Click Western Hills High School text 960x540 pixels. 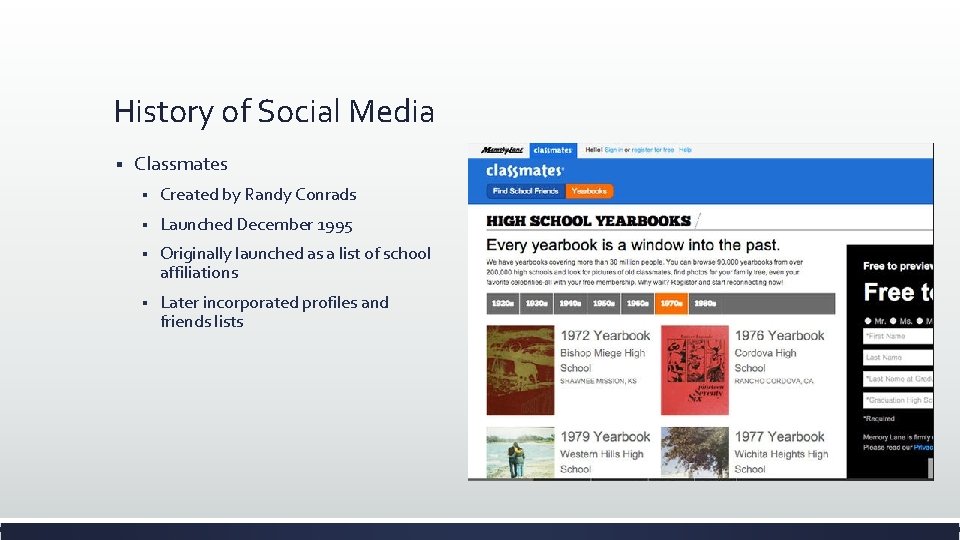[602, 462]
